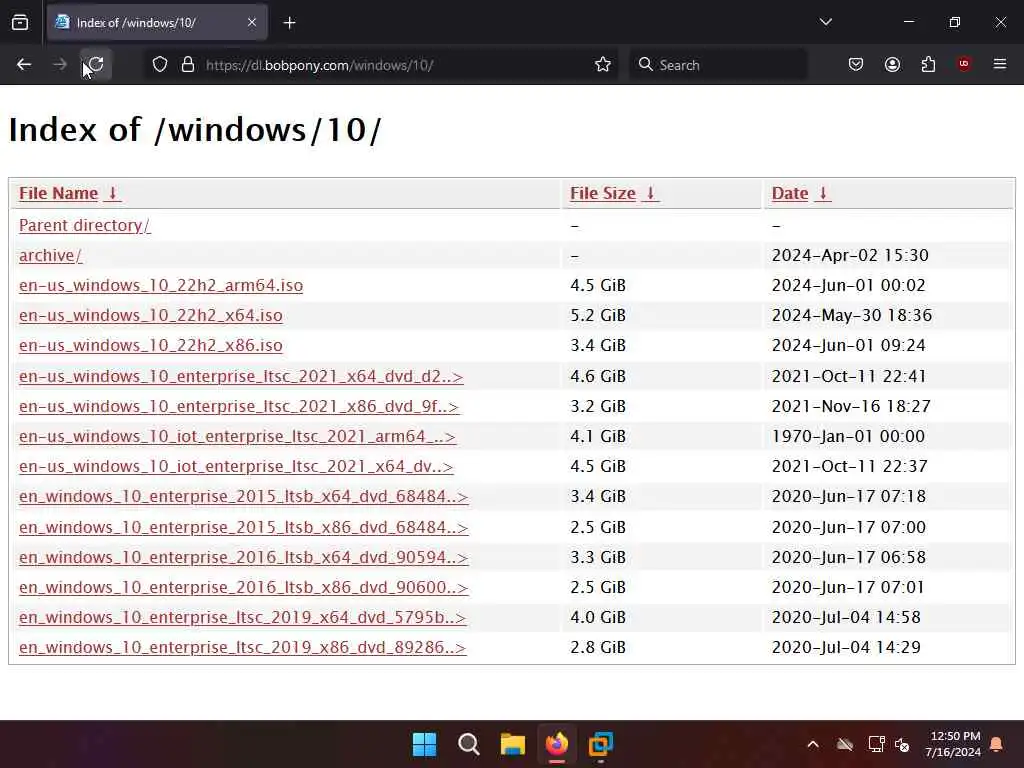Show site security lock information
This screenshot has width=1024, height=768.
click(x=188, y=65)
